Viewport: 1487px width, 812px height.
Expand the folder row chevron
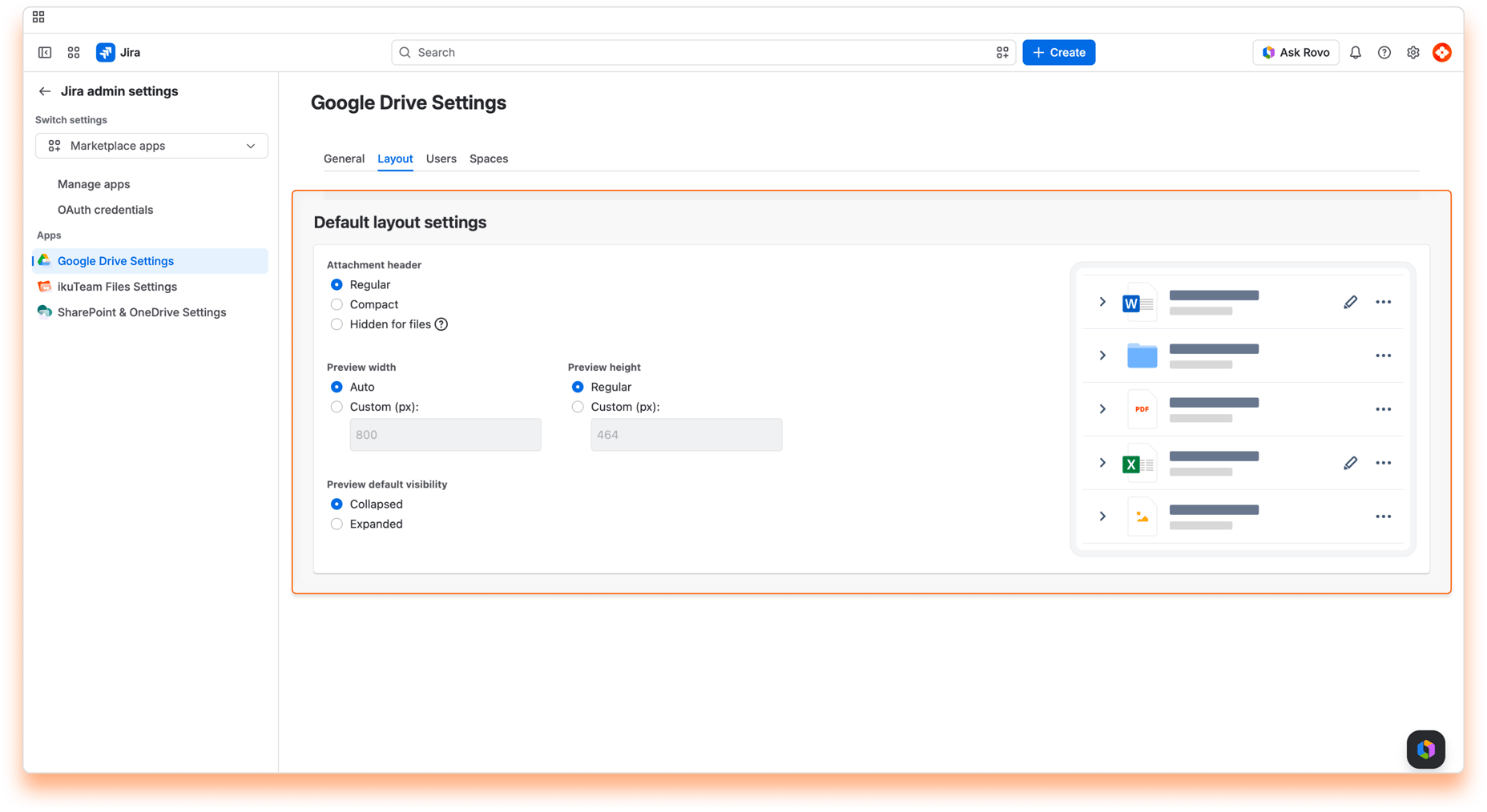coord(1102,356)
